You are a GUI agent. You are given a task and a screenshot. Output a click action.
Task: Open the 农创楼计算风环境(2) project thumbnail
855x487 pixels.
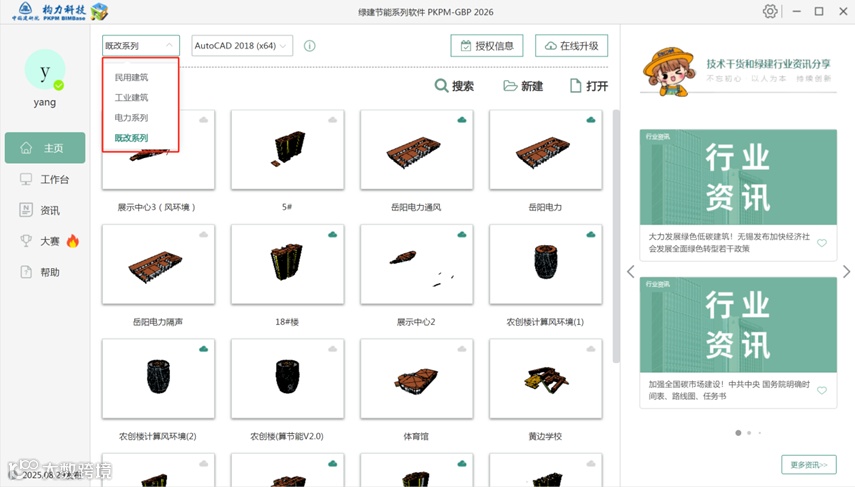(158, 379)
